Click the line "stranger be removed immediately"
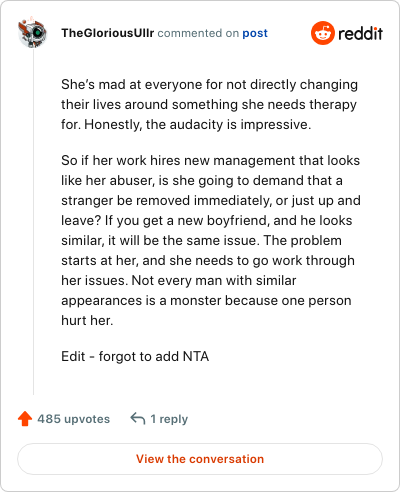 tap(211, 200)
